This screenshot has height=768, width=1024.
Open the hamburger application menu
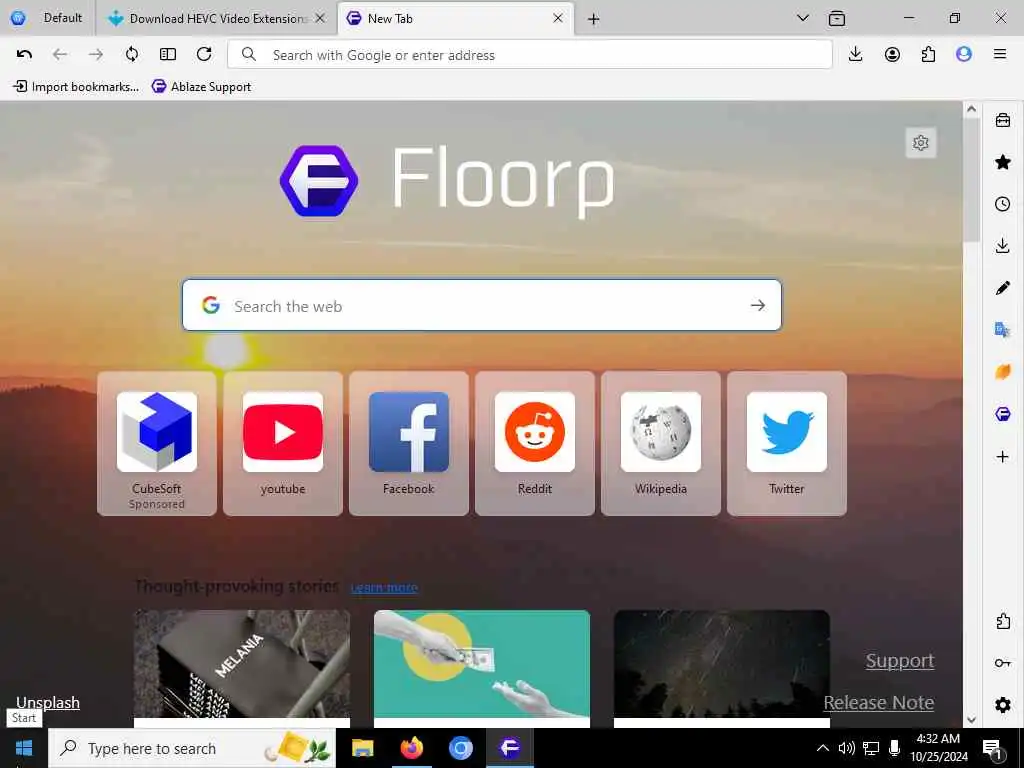coord(1000,55)
